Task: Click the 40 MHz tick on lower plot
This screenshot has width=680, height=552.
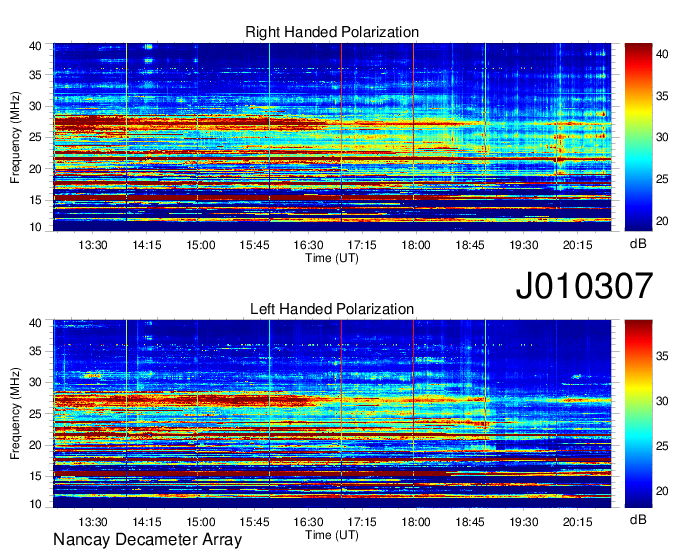Action: coord(35,323)
